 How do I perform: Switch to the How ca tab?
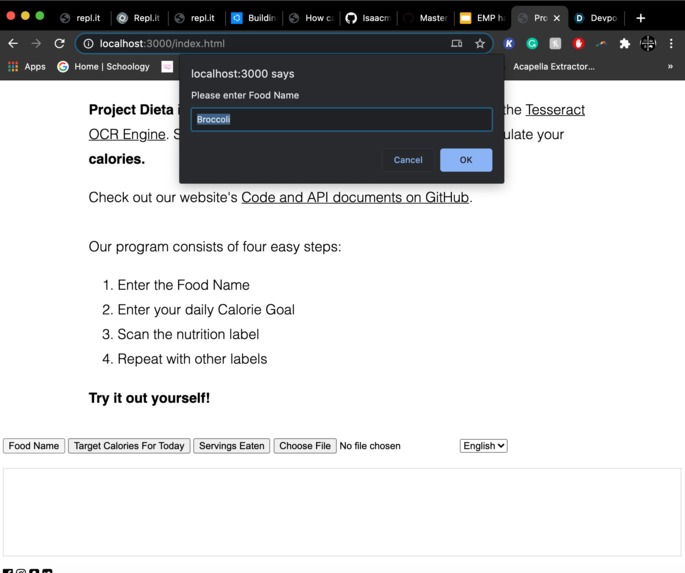click(x=311, y=18)
